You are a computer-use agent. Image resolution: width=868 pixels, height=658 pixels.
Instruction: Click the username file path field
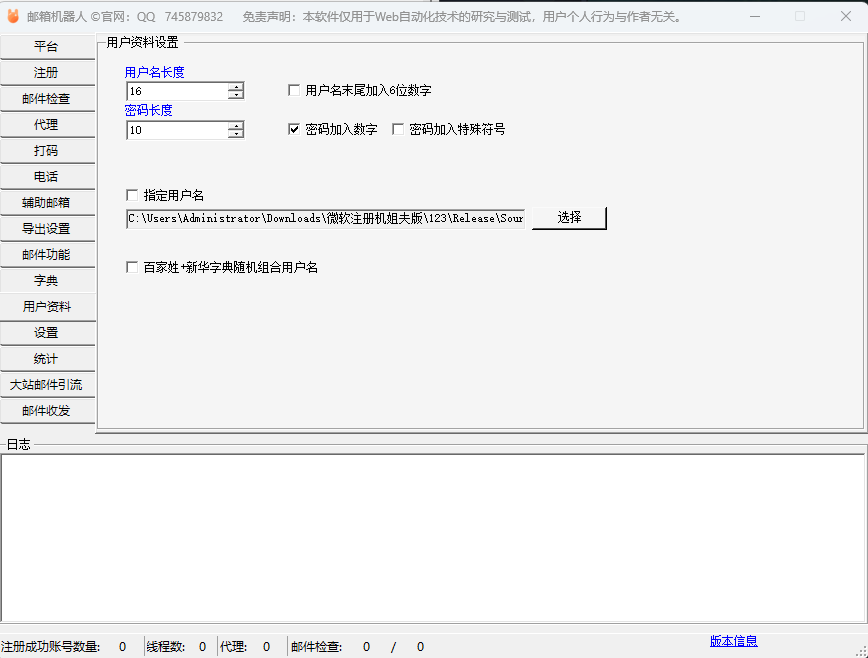tap(325, 218)
